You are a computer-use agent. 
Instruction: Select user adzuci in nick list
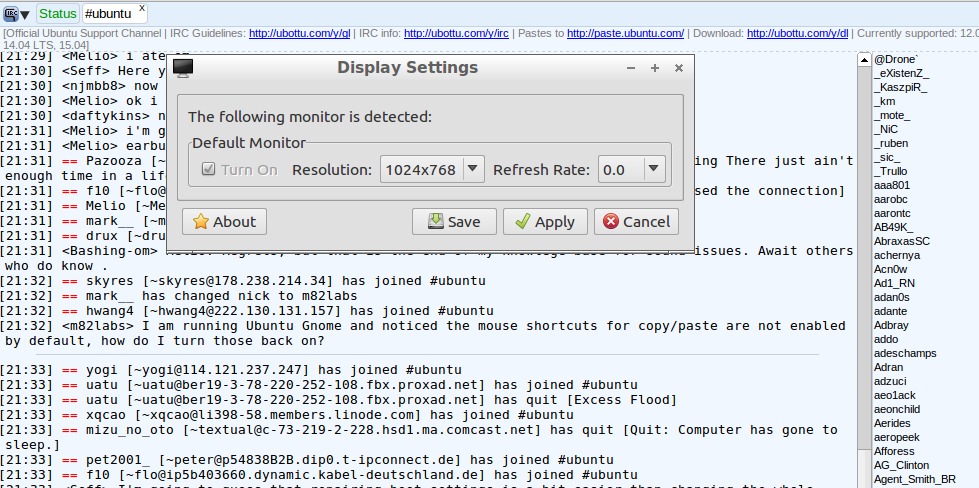coord(890,381)
